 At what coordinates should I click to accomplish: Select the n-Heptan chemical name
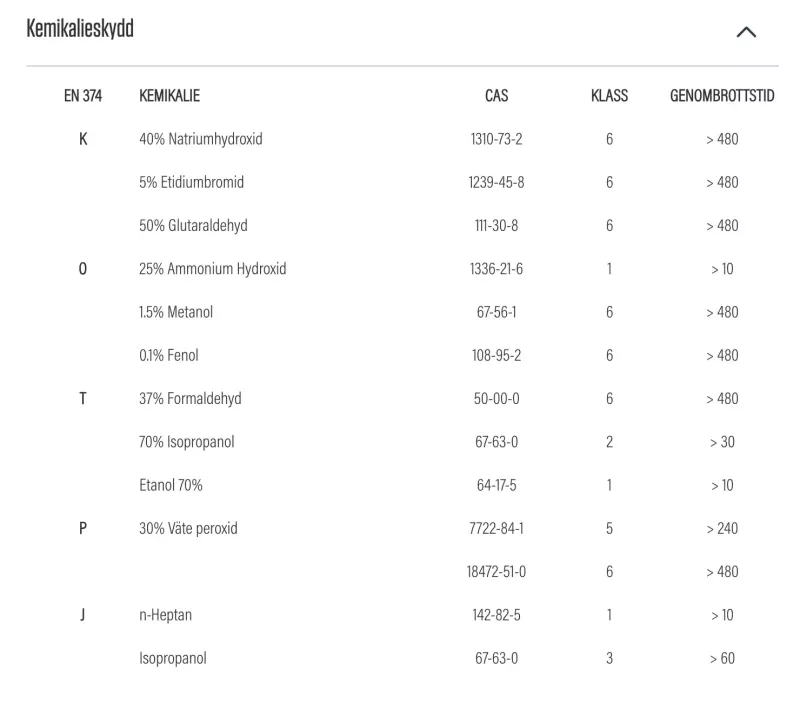165,615
